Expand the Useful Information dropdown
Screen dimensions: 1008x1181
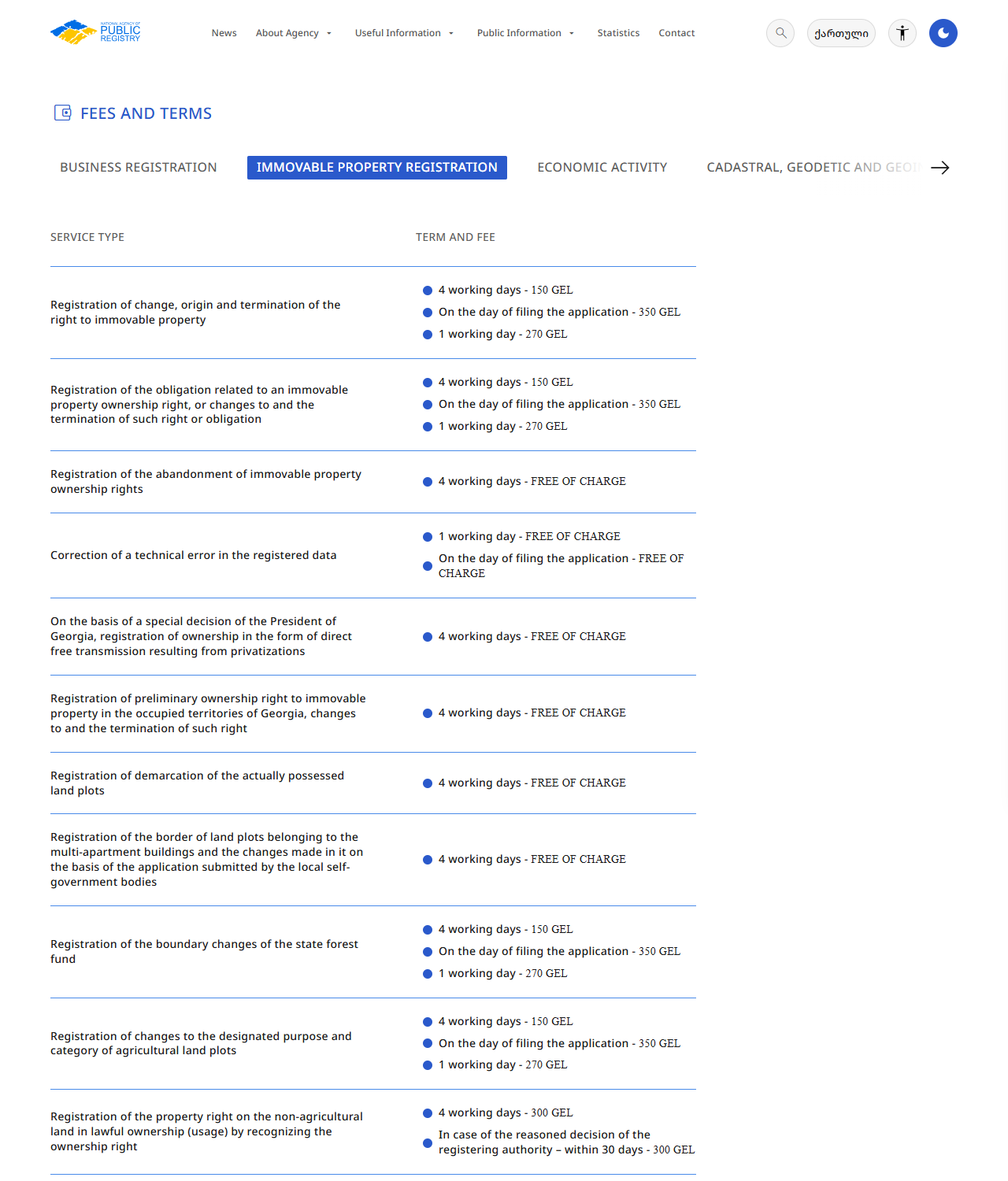pyautogui.click(x=404, y=33)
